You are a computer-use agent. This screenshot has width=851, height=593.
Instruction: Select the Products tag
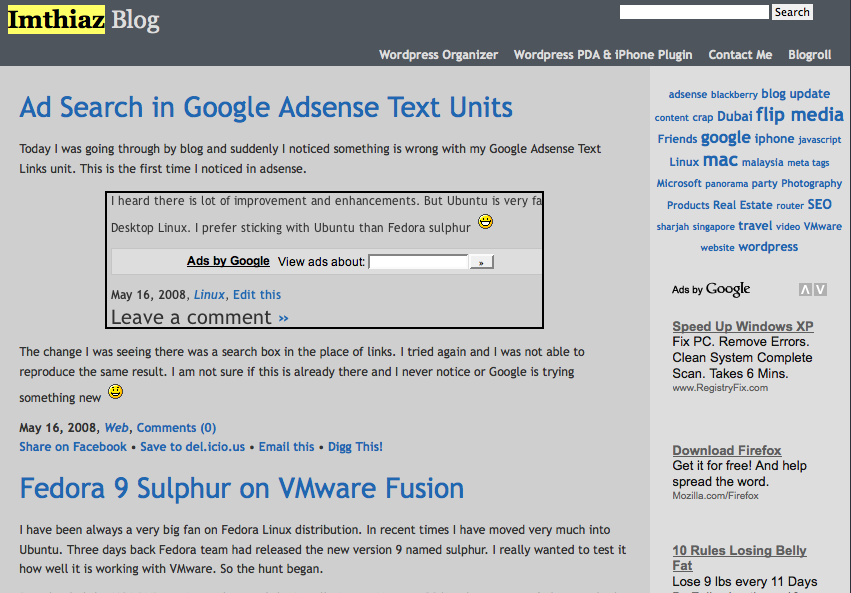tap(688, 205)
